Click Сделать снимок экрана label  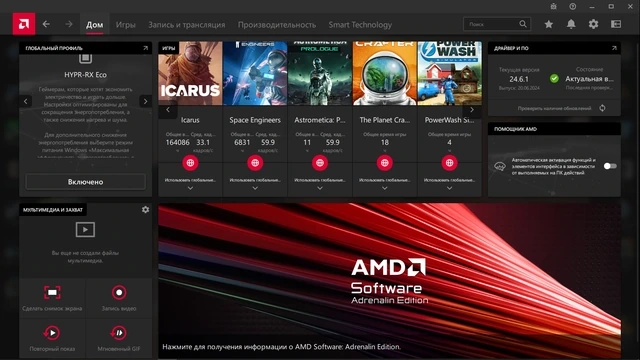tap(52, 309)
